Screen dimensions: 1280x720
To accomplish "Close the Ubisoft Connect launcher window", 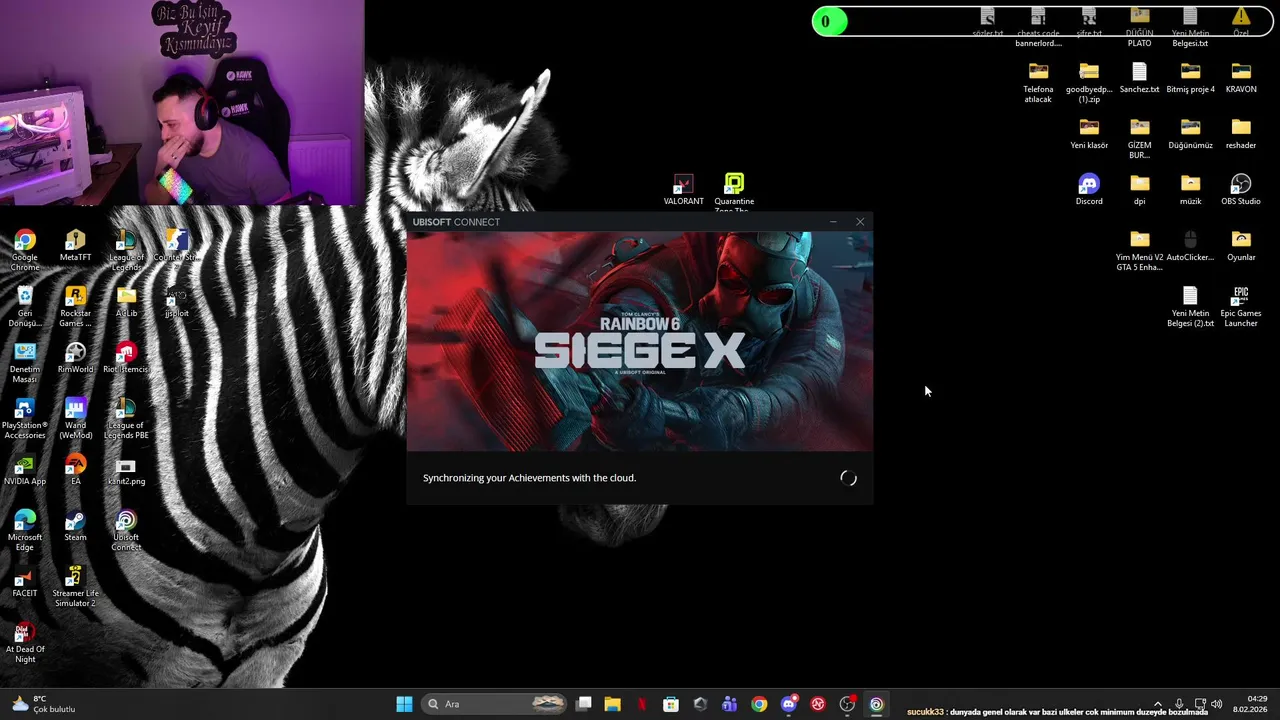I will click(x=860, y=222).
